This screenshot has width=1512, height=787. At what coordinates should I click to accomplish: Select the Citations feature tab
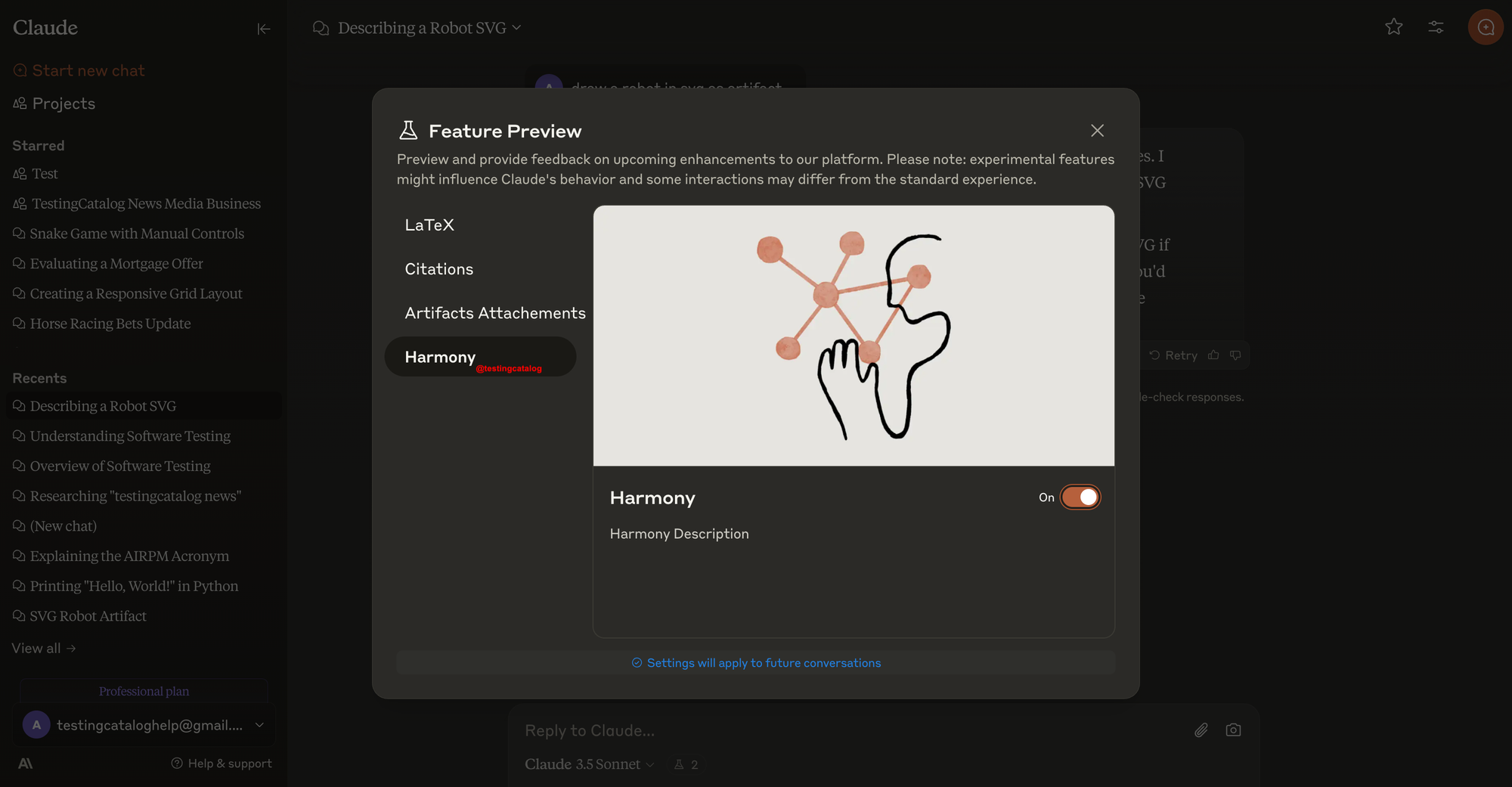point(439,269)
